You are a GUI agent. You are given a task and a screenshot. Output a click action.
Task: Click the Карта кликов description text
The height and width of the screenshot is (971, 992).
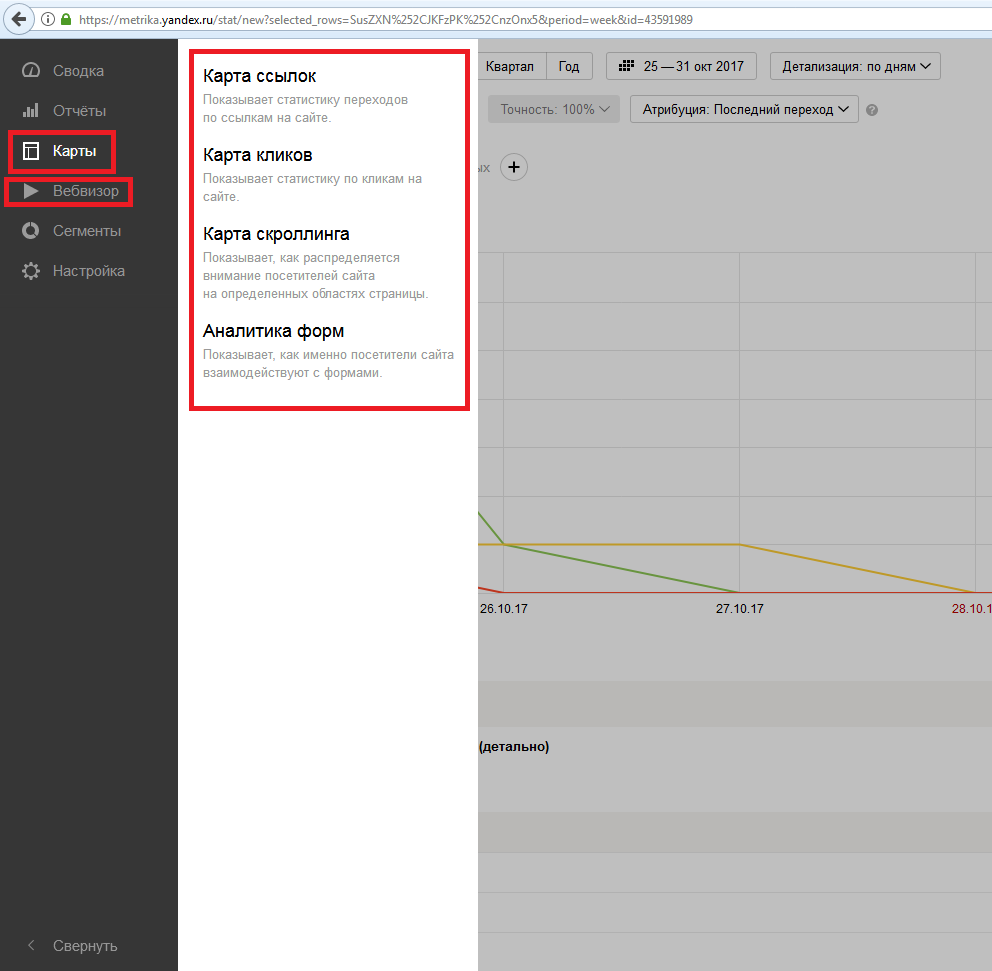[313, 187]
